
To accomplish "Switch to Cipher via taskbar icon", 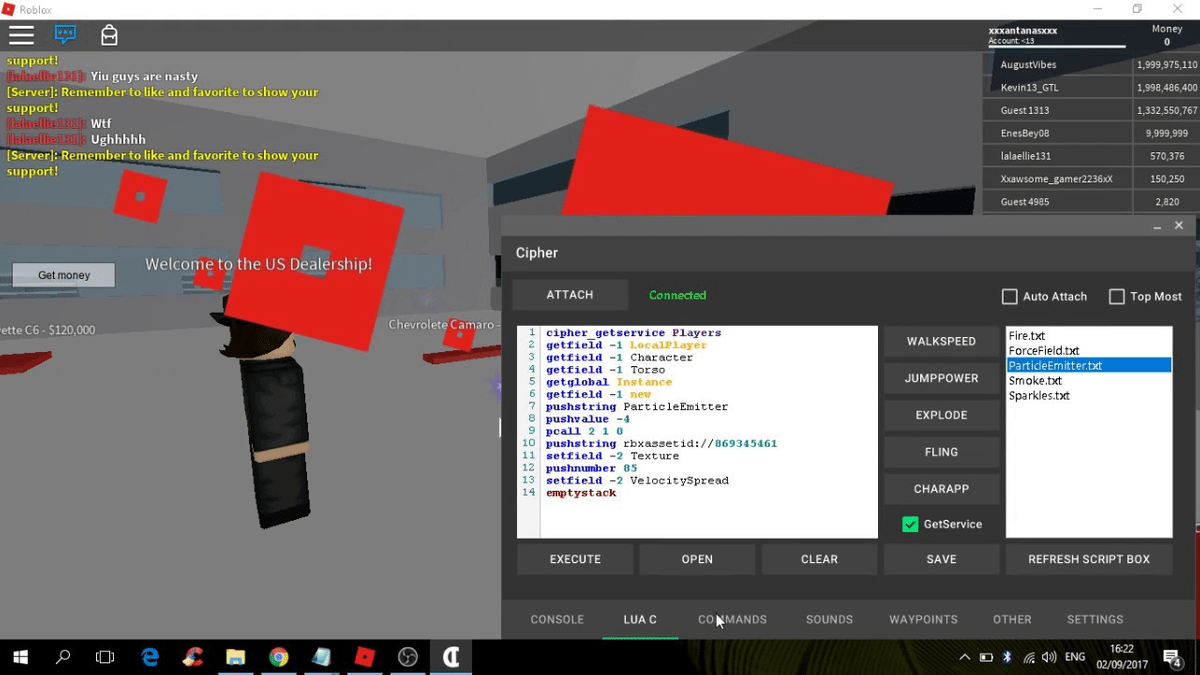I will pos(451,657).
